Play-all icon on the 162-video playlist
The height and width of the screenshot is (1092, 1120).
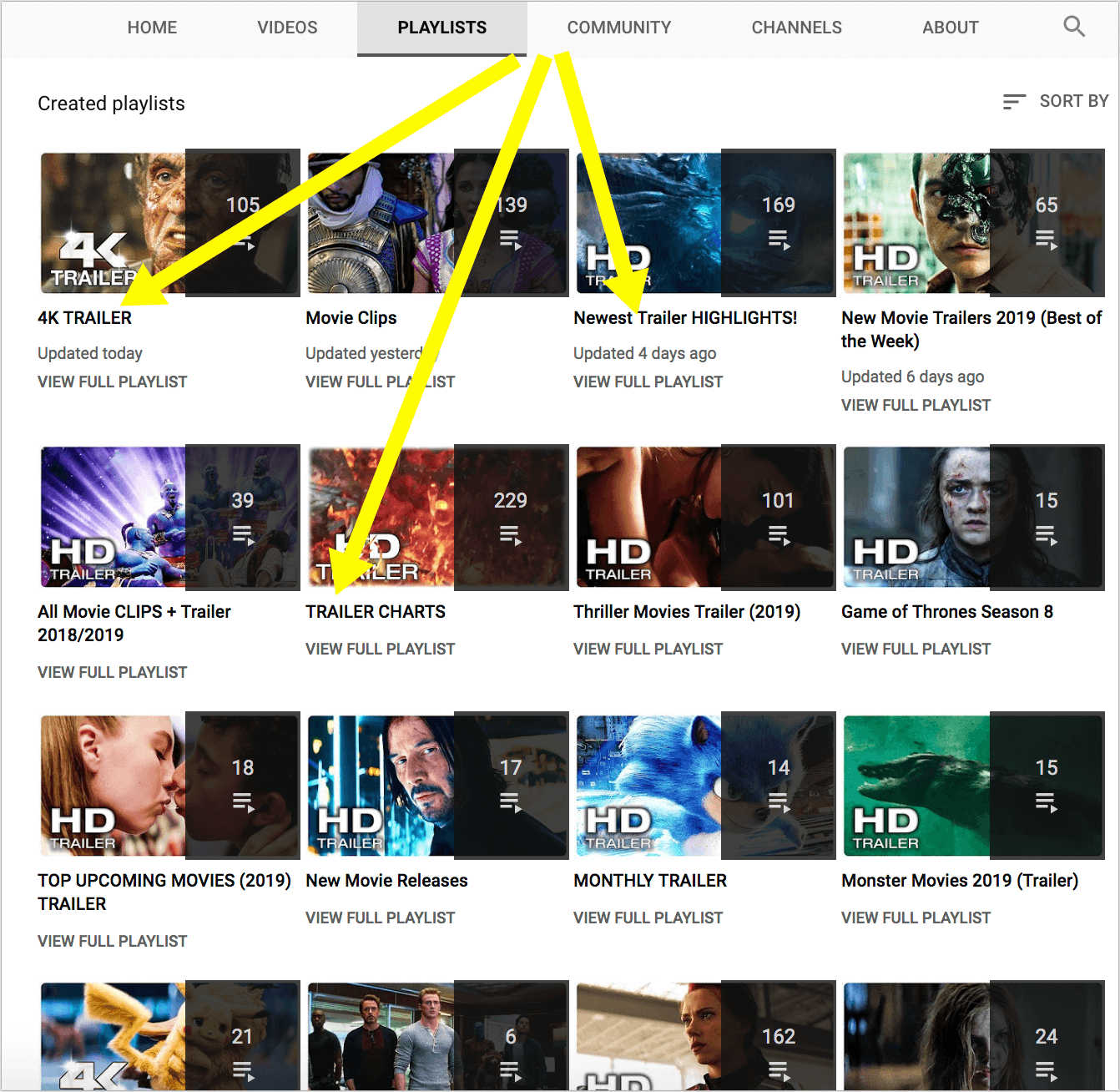[779, 1071]
